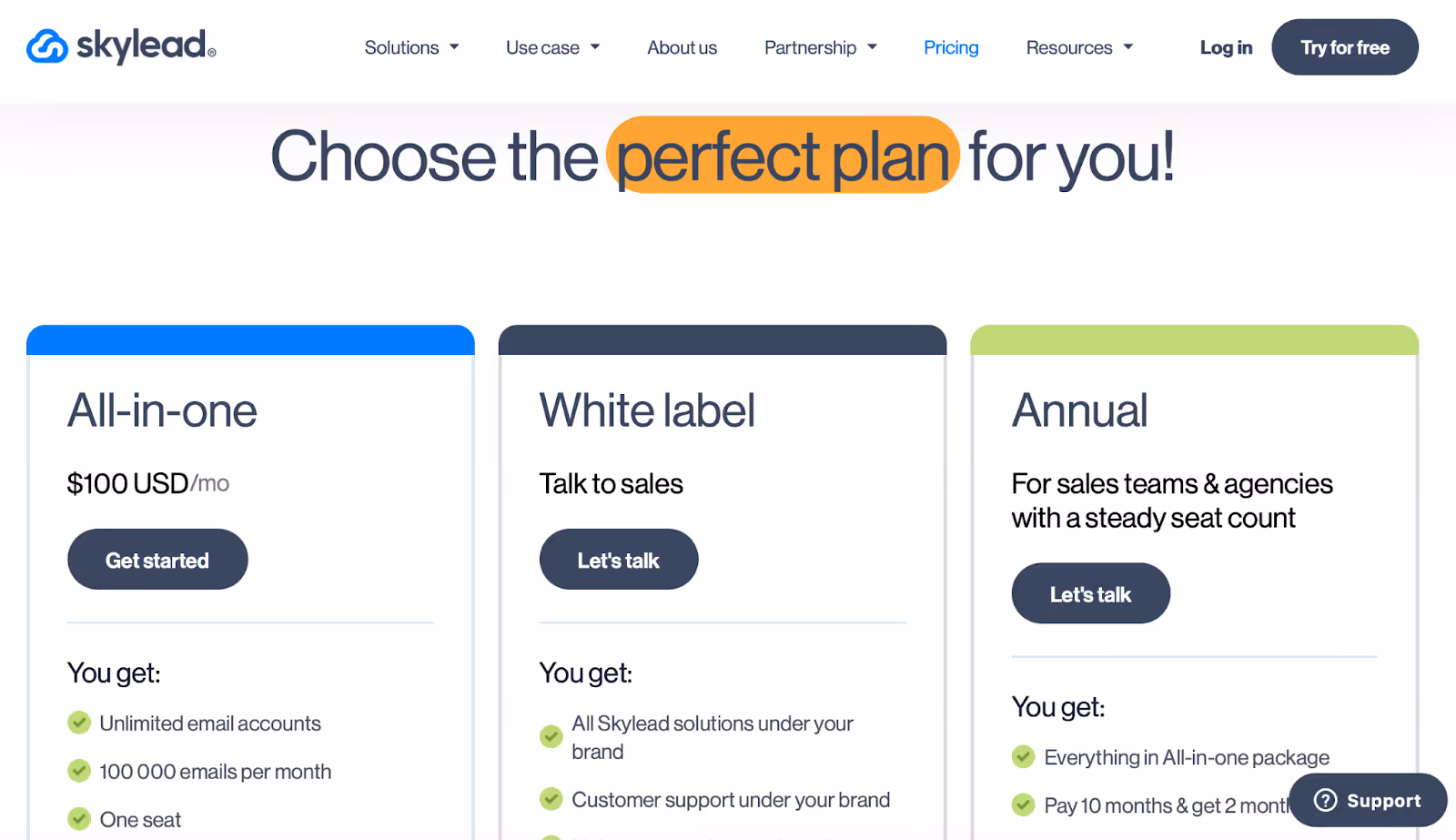This screenshot has height=840, width=1456.
Task: Open the Log in page
Action: tap(1226, 47)
